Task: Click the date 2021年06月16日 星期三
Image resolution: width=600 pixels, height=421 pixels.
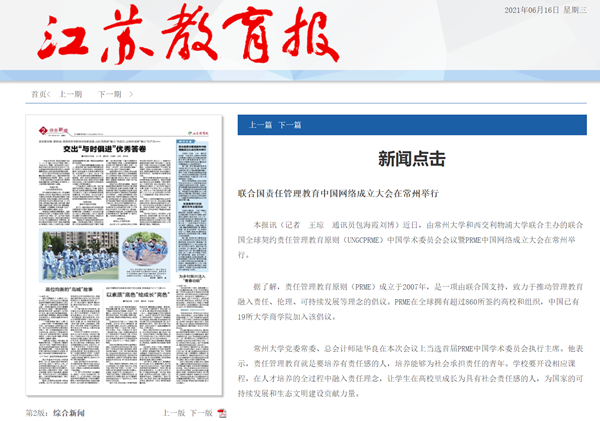Action: pos(548,9)
